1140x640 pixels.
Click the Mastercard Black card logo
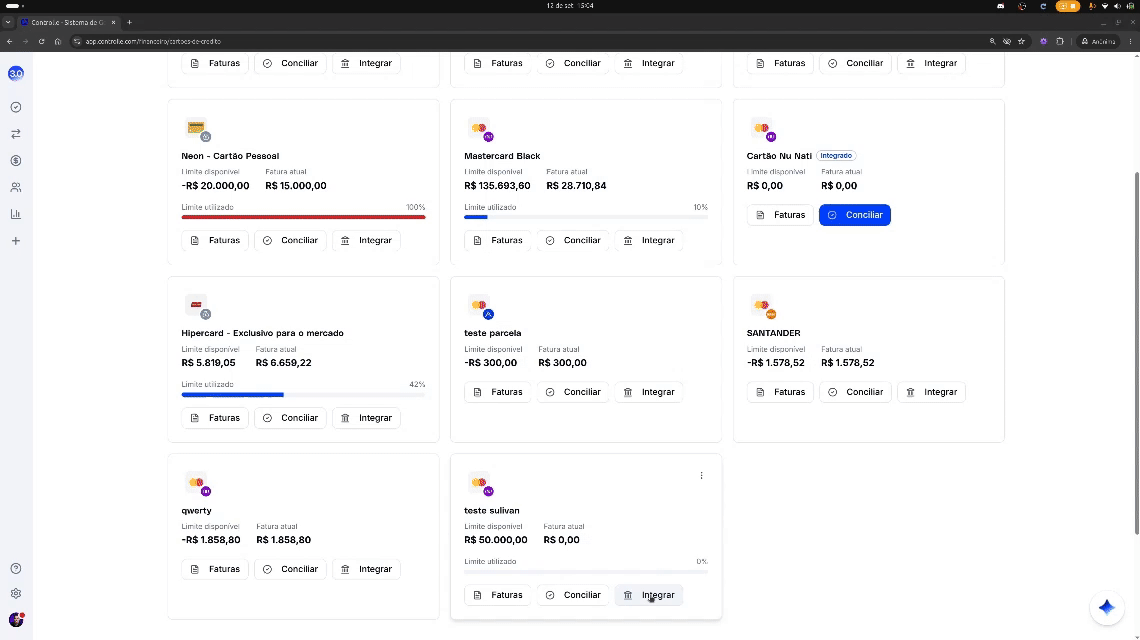(480, 129)
